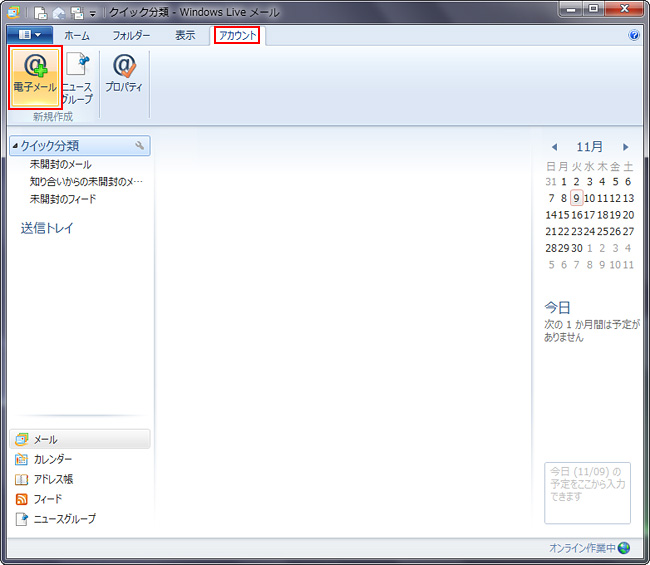
Task: Add a new 電子メール account
Action: (x=35, y=78)
